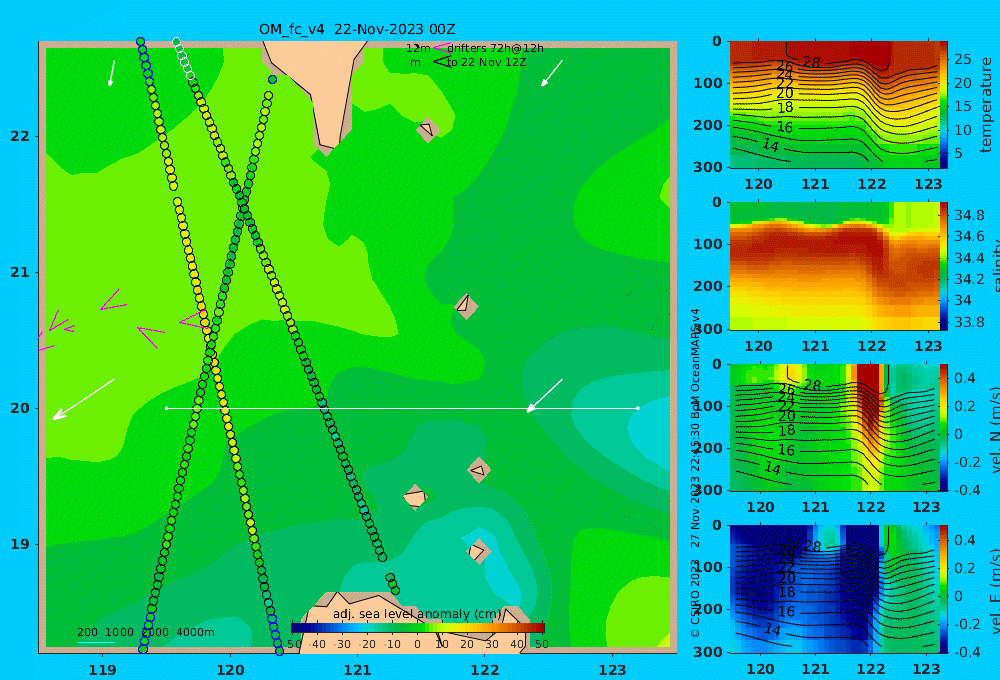Click the main map latitude label 19

(20, 544)
